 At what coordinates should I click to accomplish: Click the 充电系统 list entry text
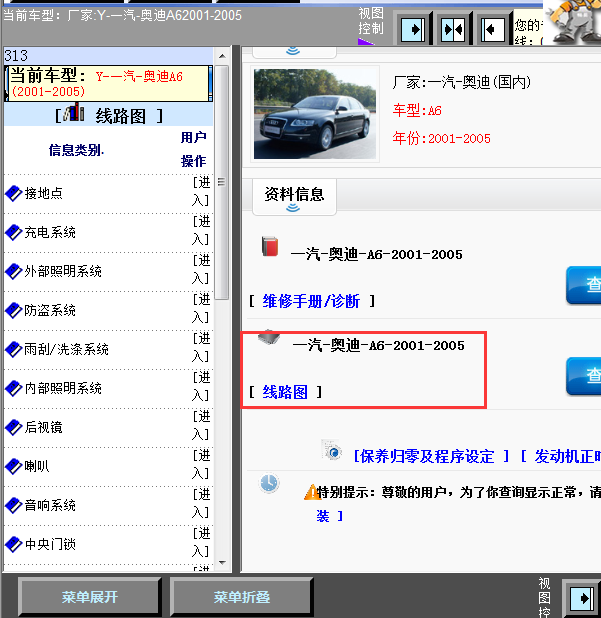(50, 232)
